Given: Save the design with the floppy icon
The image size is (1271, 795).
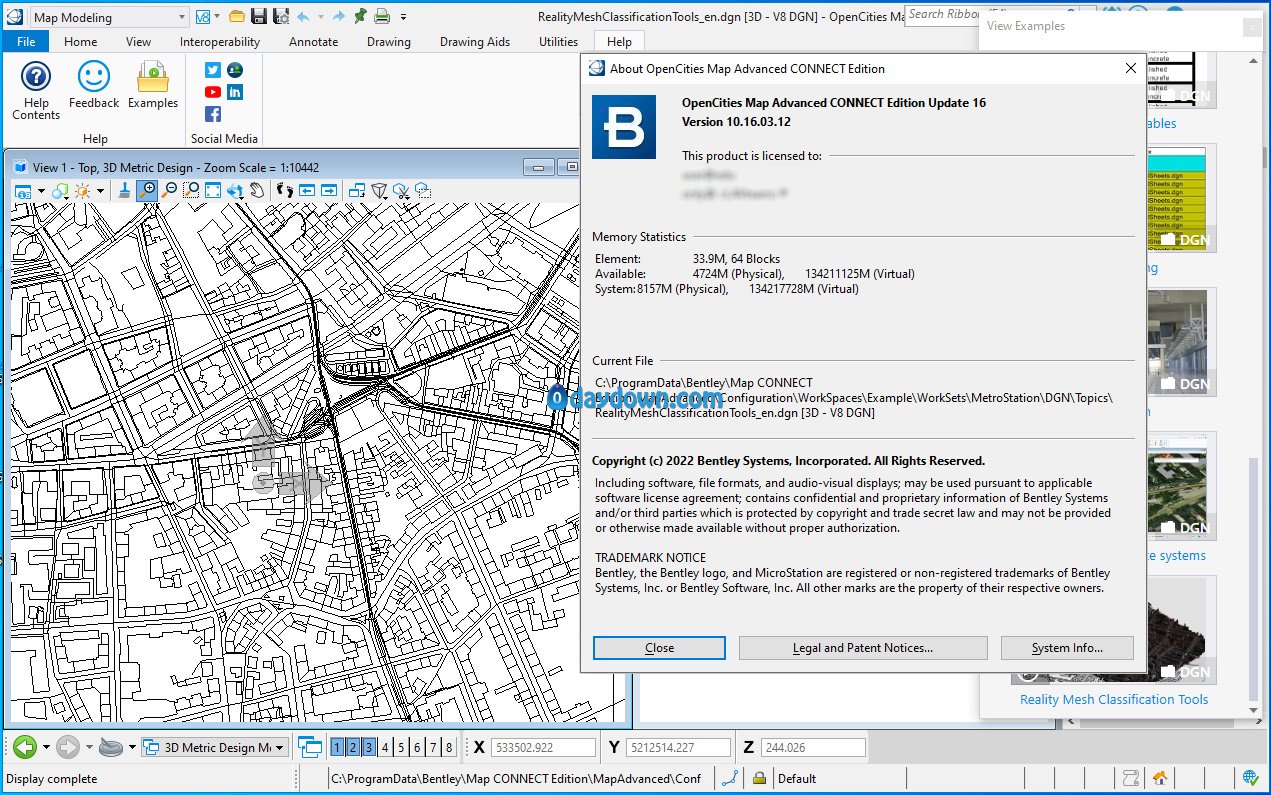Looking at the screenshot, I should point(259,16).
